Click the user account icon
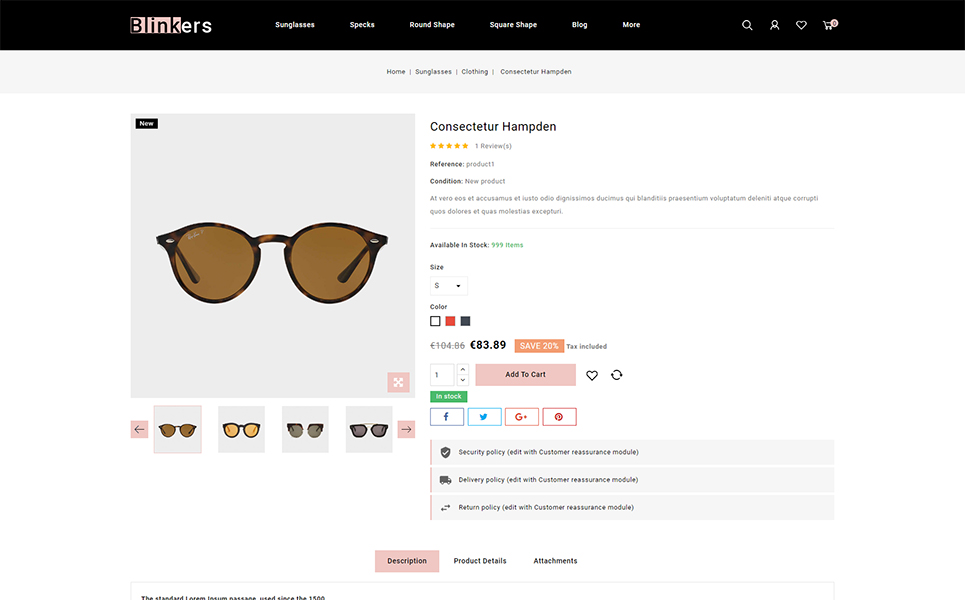 coord(774,25)
